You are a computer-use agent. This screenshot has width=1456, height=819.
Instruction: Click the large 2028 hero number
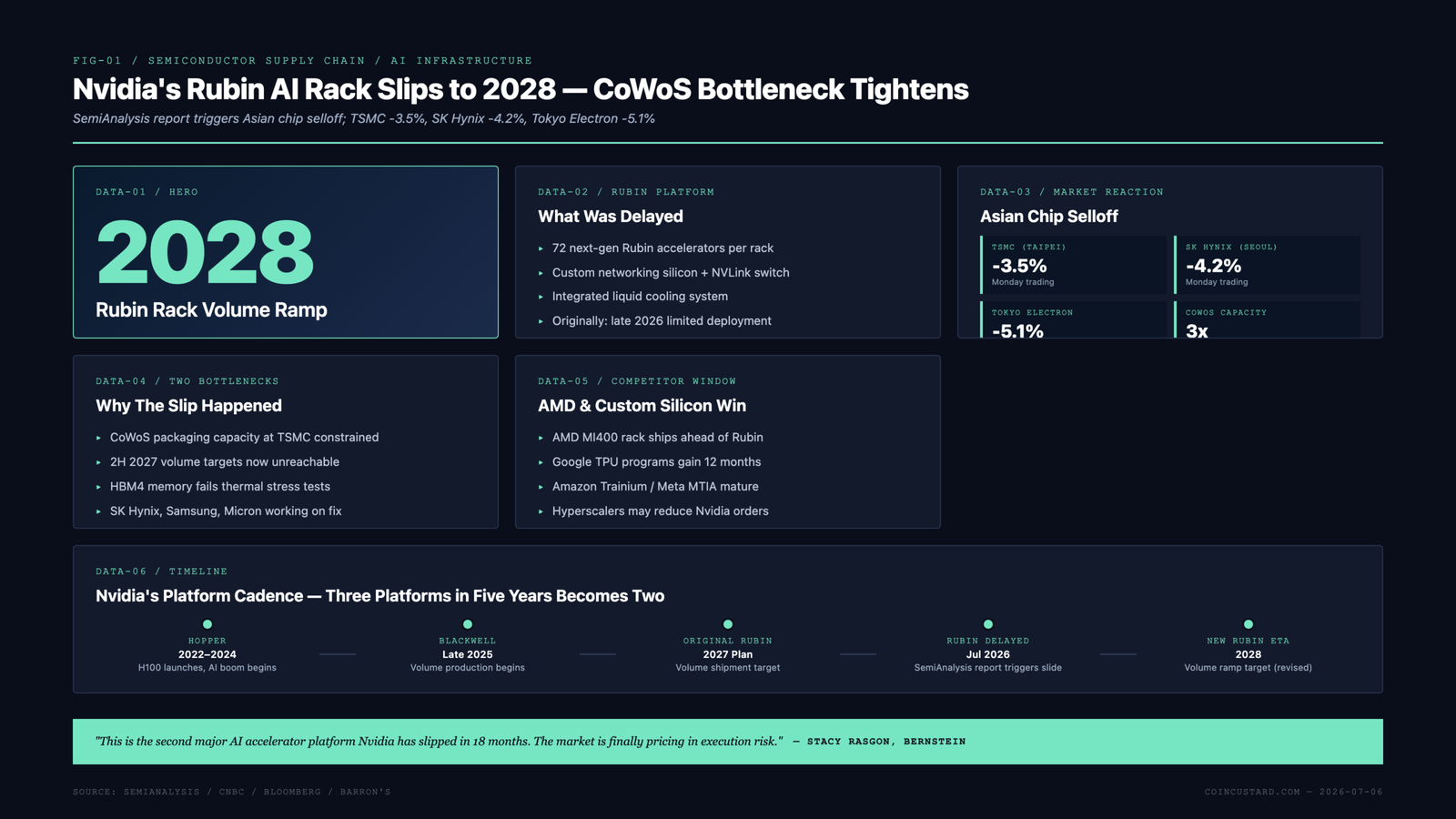point(205,252)
